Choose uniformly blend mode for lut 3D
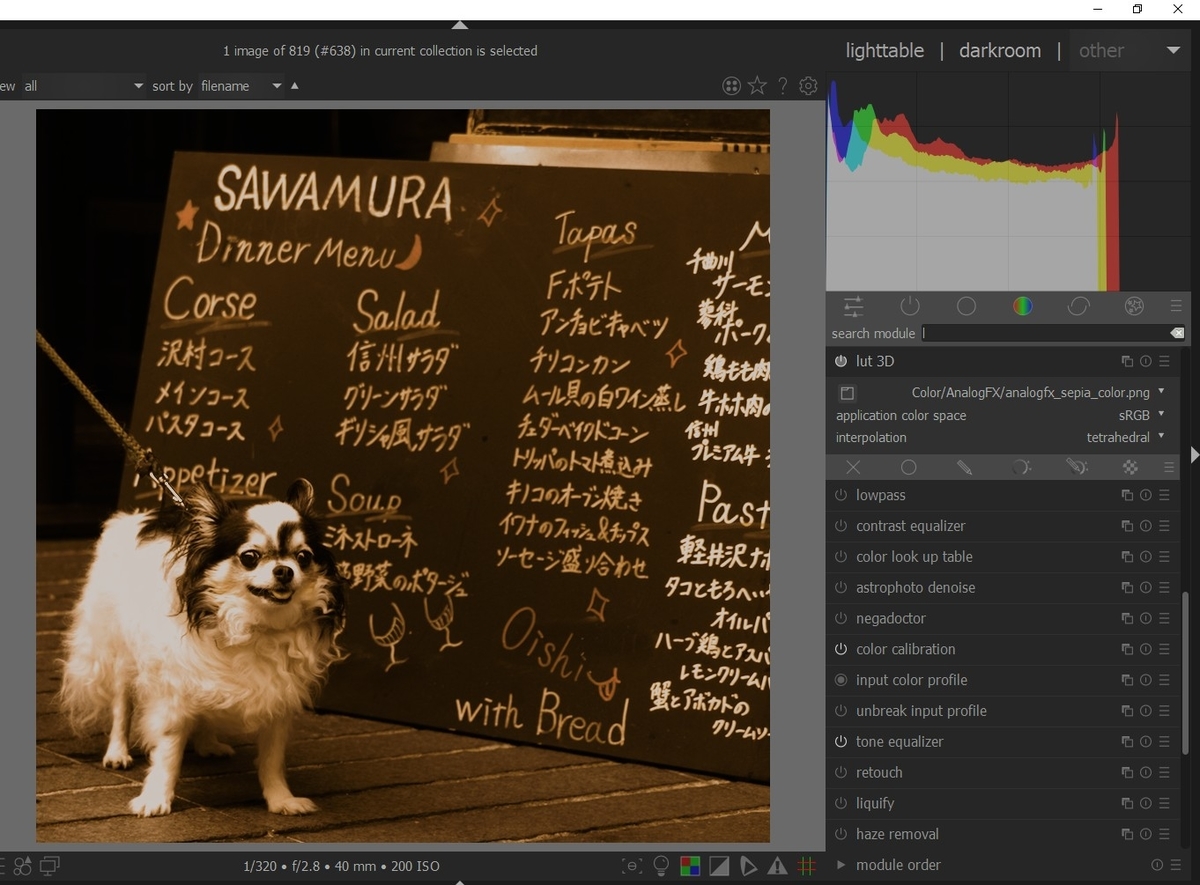This screenshot has width=1200, height=885. click(909, 467)
